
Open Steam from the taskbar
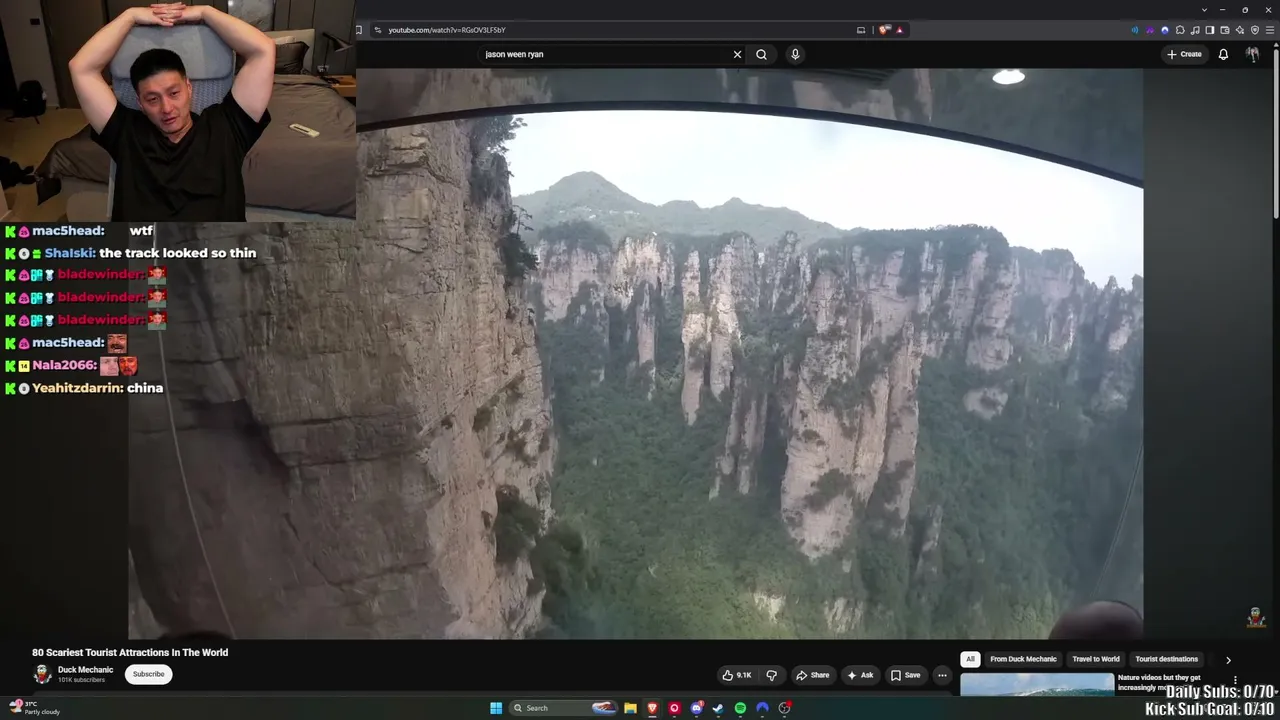(x=718, y=708)
